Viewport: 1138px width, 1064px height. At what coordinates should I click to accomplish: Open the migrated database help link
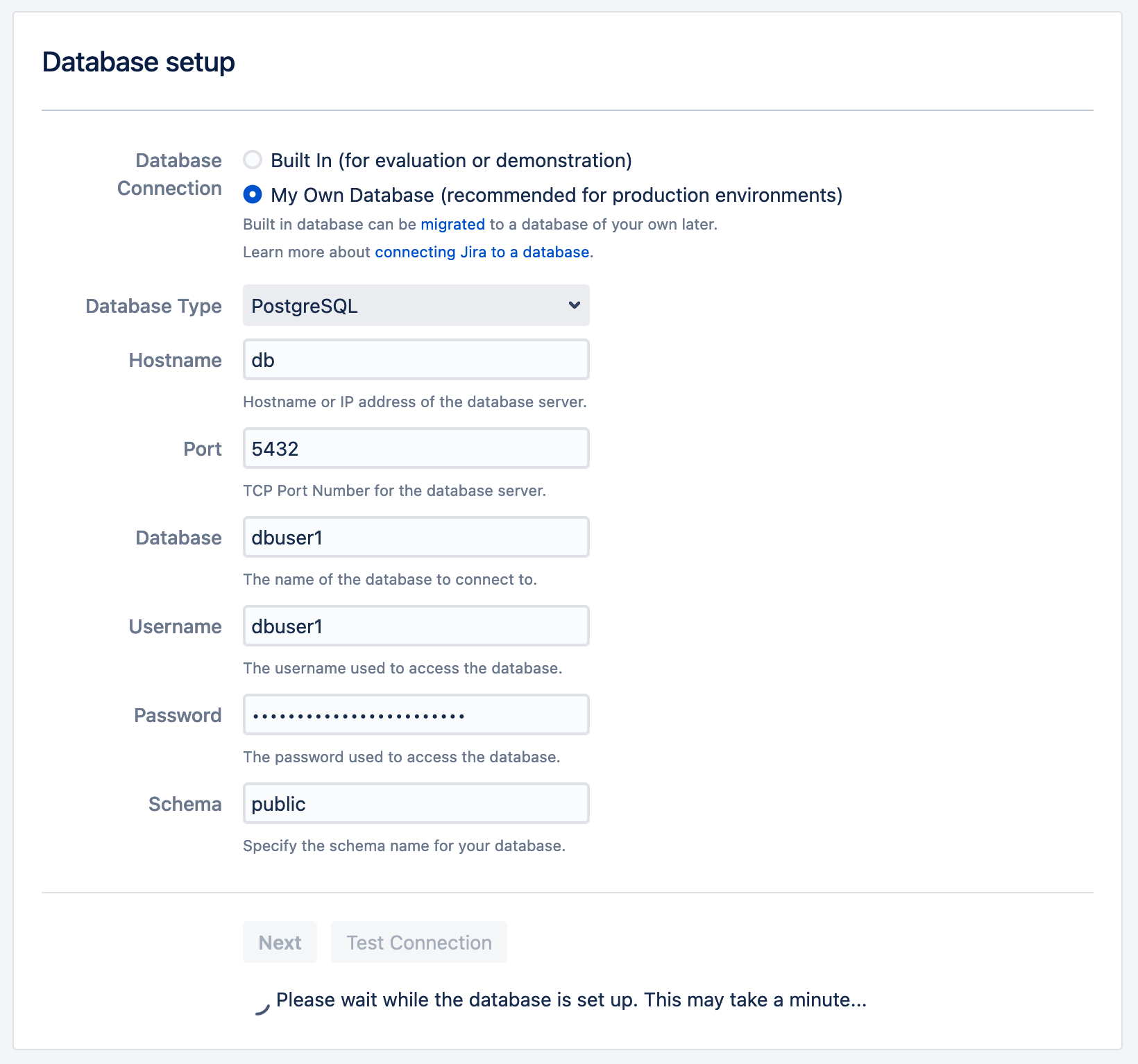(x=452, y=225)
